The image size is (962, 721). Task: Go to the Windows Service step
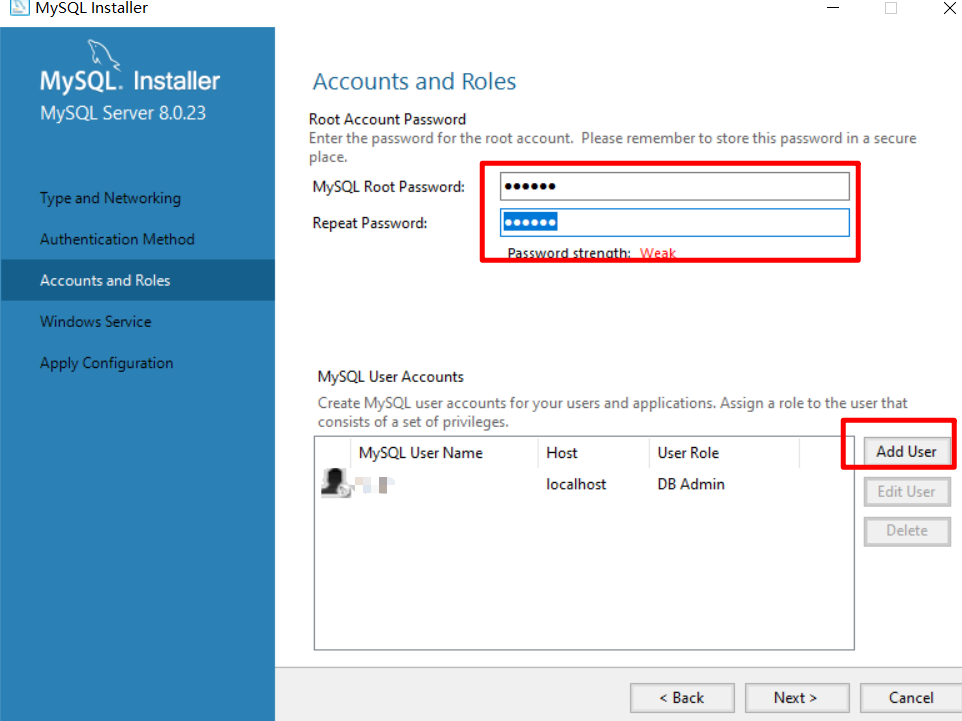(96, 322)
